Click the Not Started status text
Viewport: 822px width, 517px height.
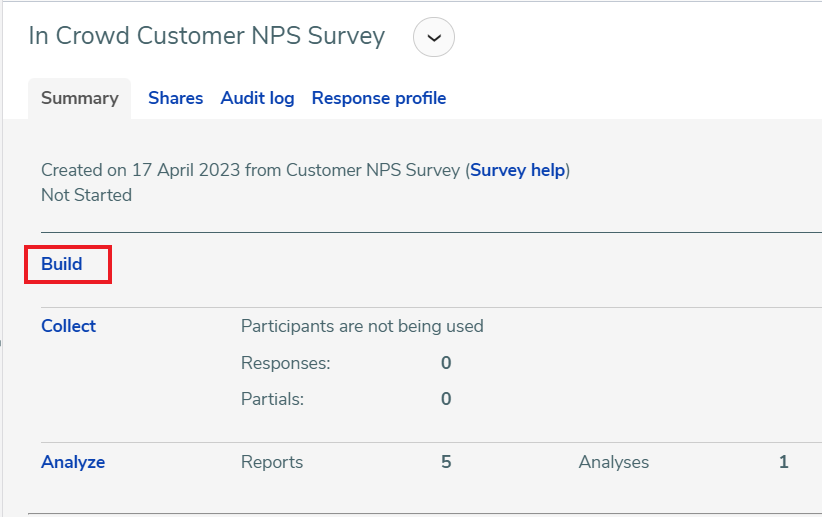(86, 195)
